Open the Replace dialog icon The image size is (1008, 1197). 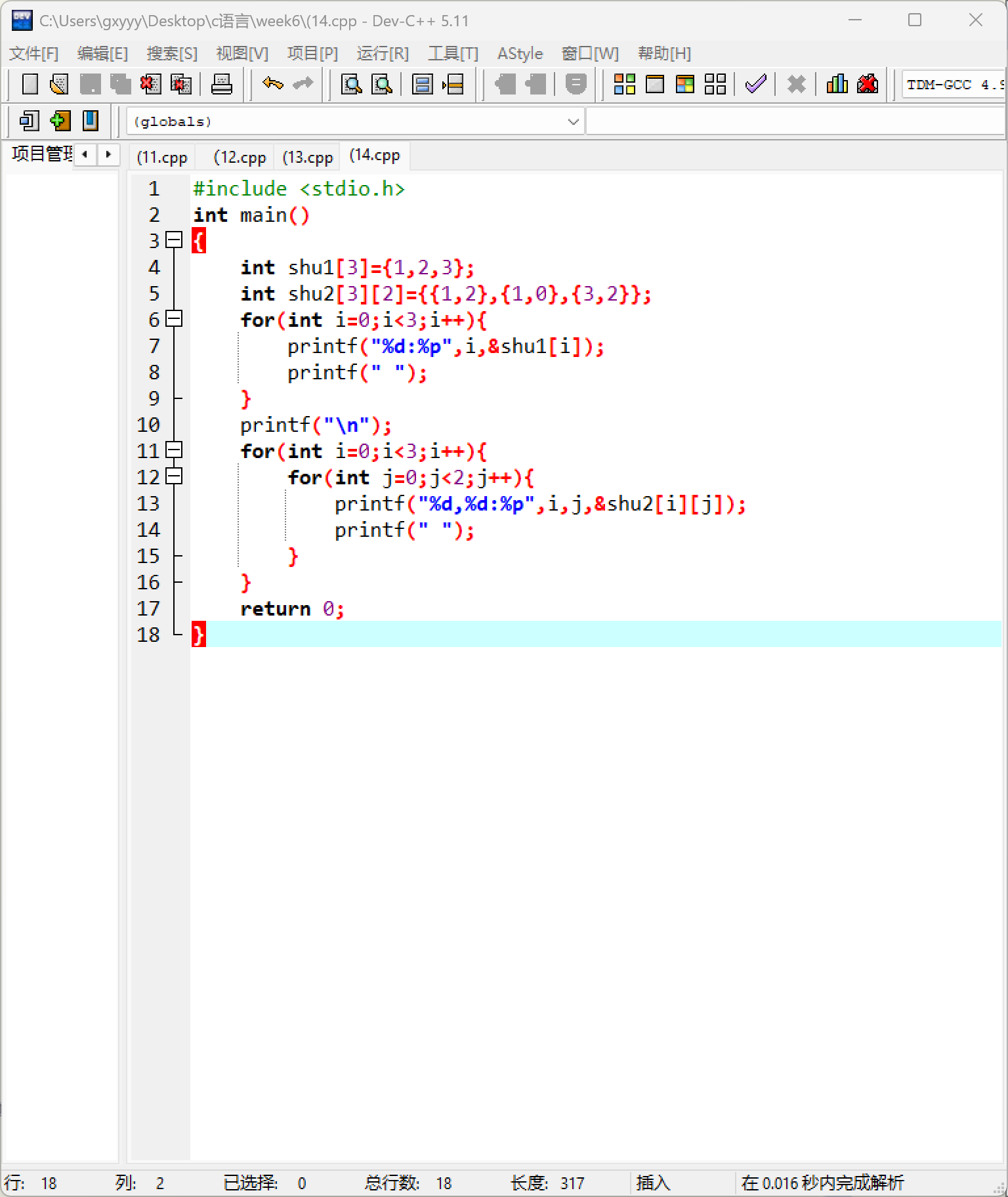(x=382, y=84)
